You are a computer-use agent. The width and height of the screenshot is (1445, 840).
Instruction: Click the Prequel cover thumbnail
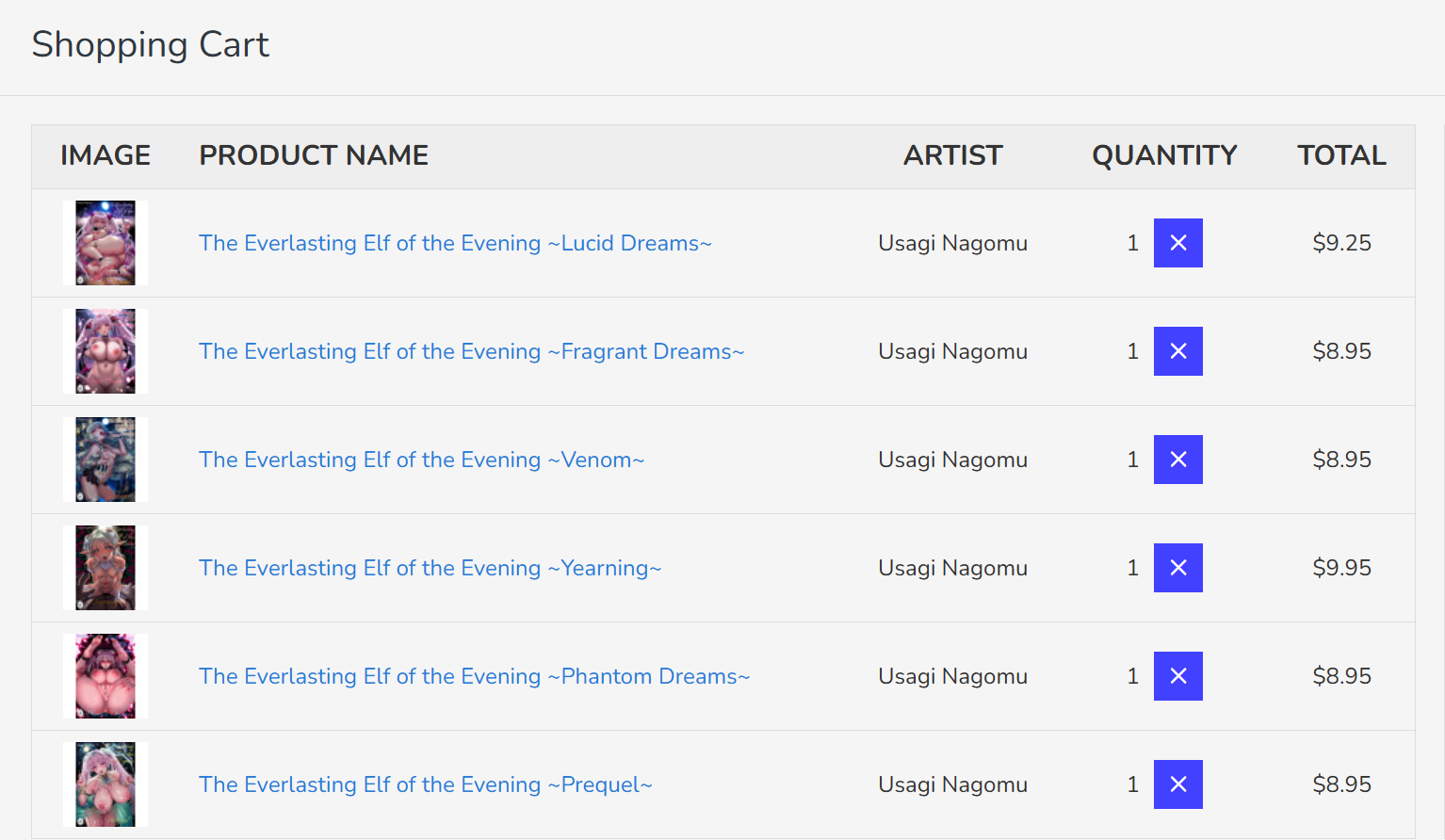coord(106,784)
